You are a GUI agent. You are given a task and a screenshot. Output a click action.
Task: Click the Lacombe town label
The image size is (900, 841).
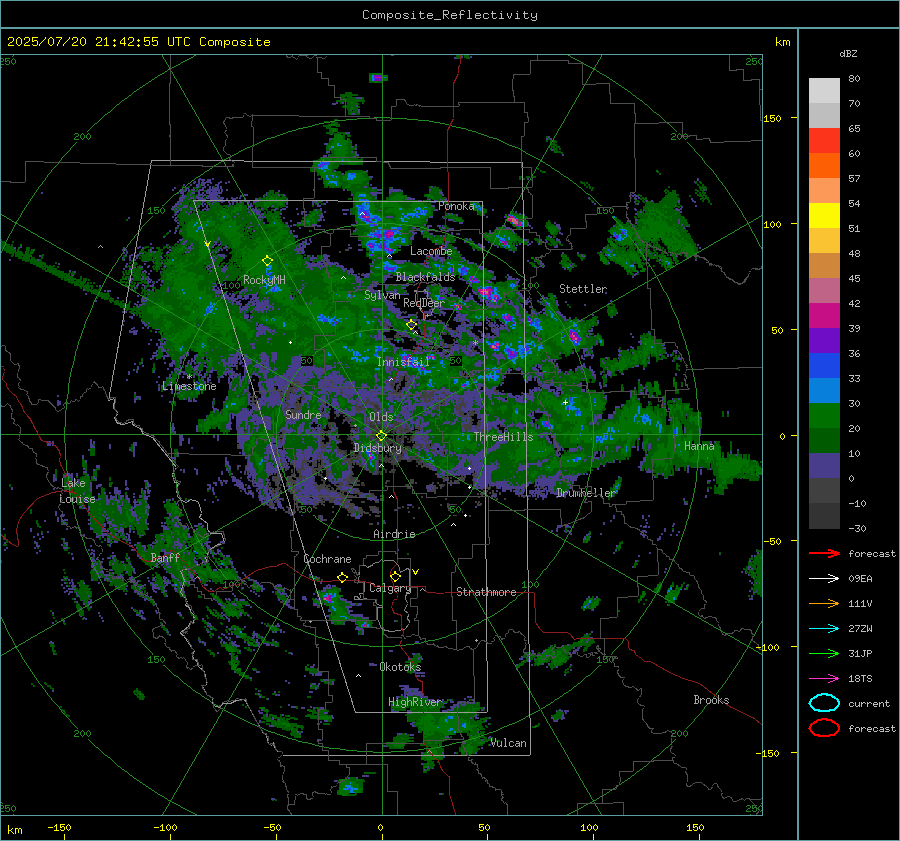pyautogui.click(x=431, y=251)
